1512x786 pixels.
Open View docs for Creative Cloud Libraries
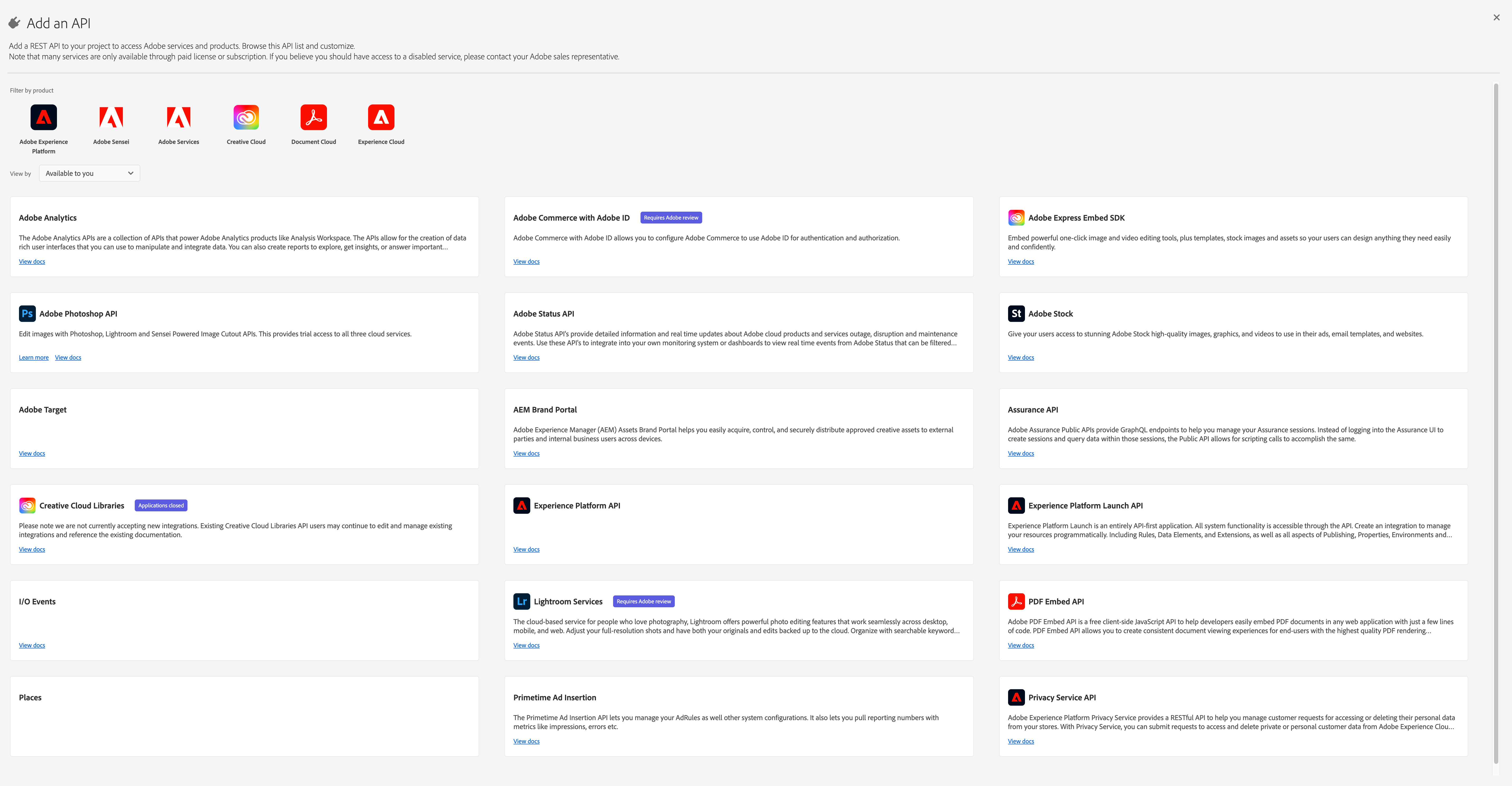point(32,549)
